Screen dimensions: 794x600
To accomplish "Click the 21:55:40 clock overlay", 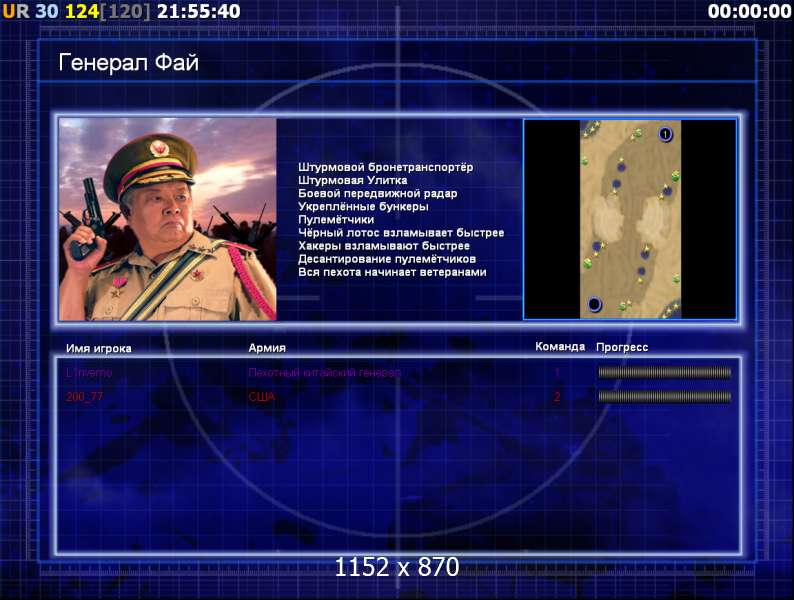I will (x=198, y=11).
